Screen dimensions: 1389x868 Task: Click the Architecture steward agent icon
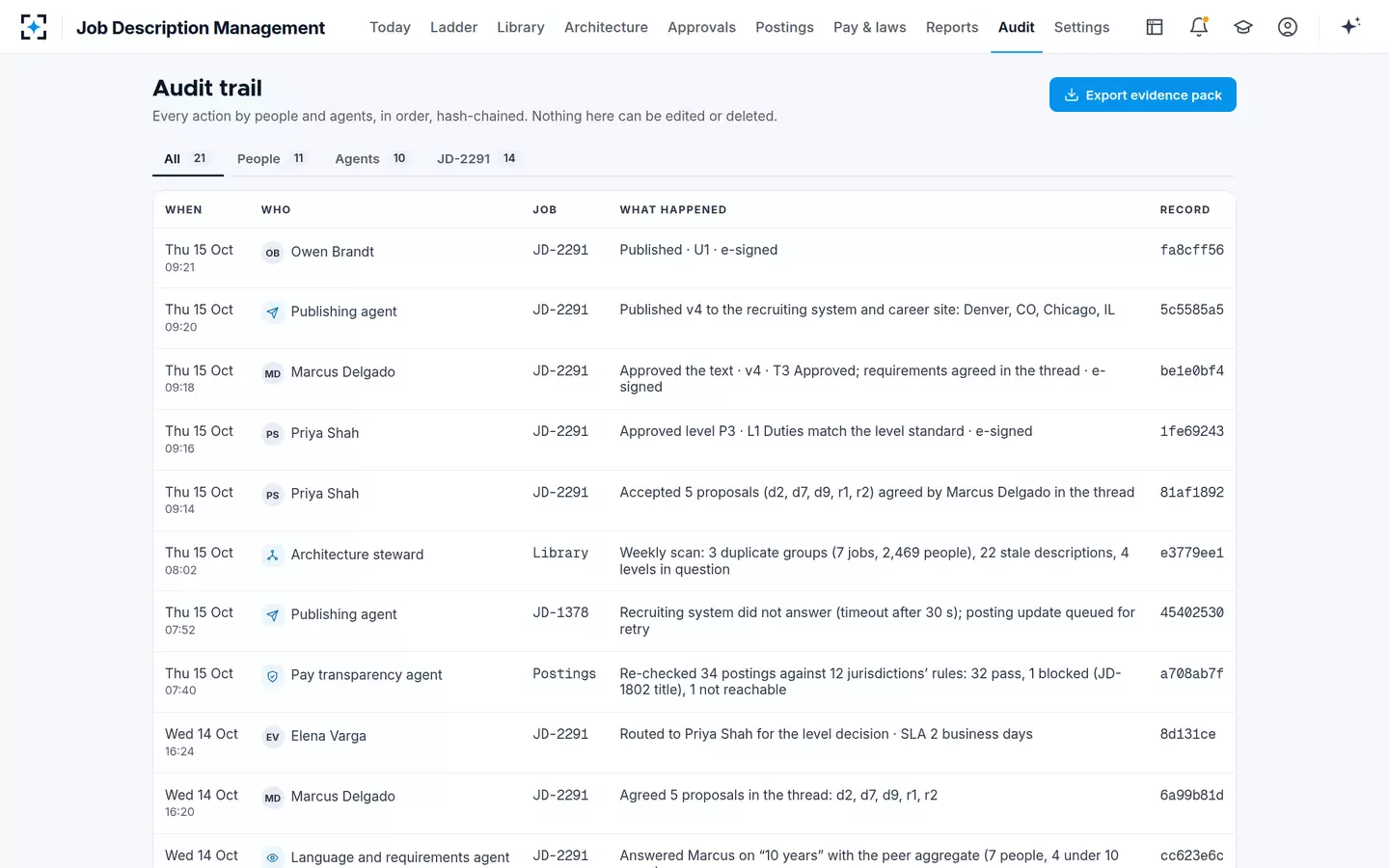[x=273, y=556]
